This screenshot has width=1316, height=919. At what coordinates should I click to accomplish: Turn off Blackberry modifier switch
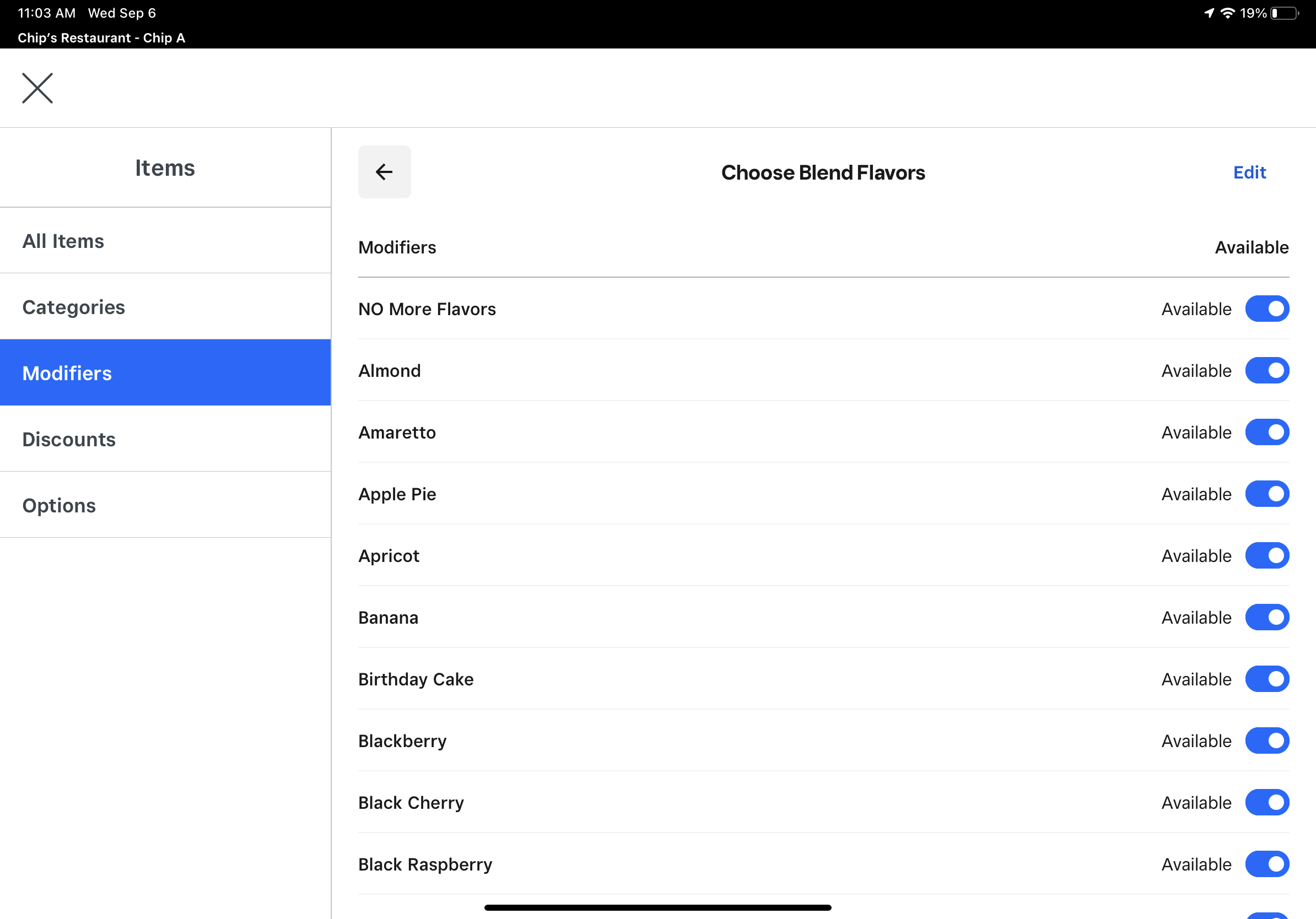click(x=1267, y=741)
